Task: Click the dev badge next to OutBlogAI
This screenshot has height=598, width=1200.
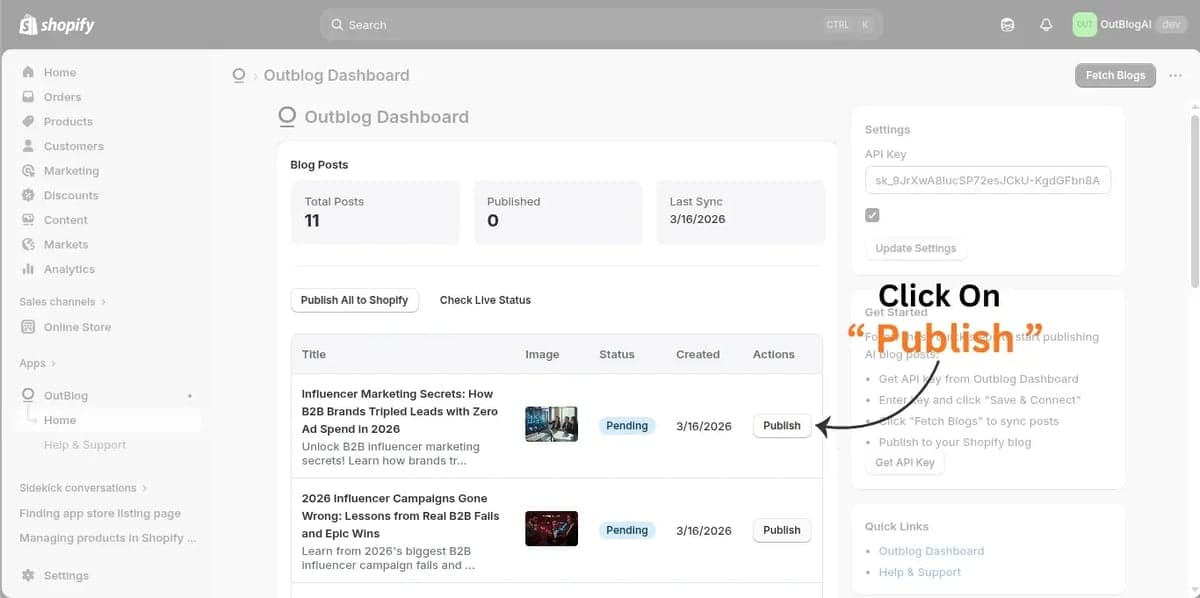Action: point(1172,25)
